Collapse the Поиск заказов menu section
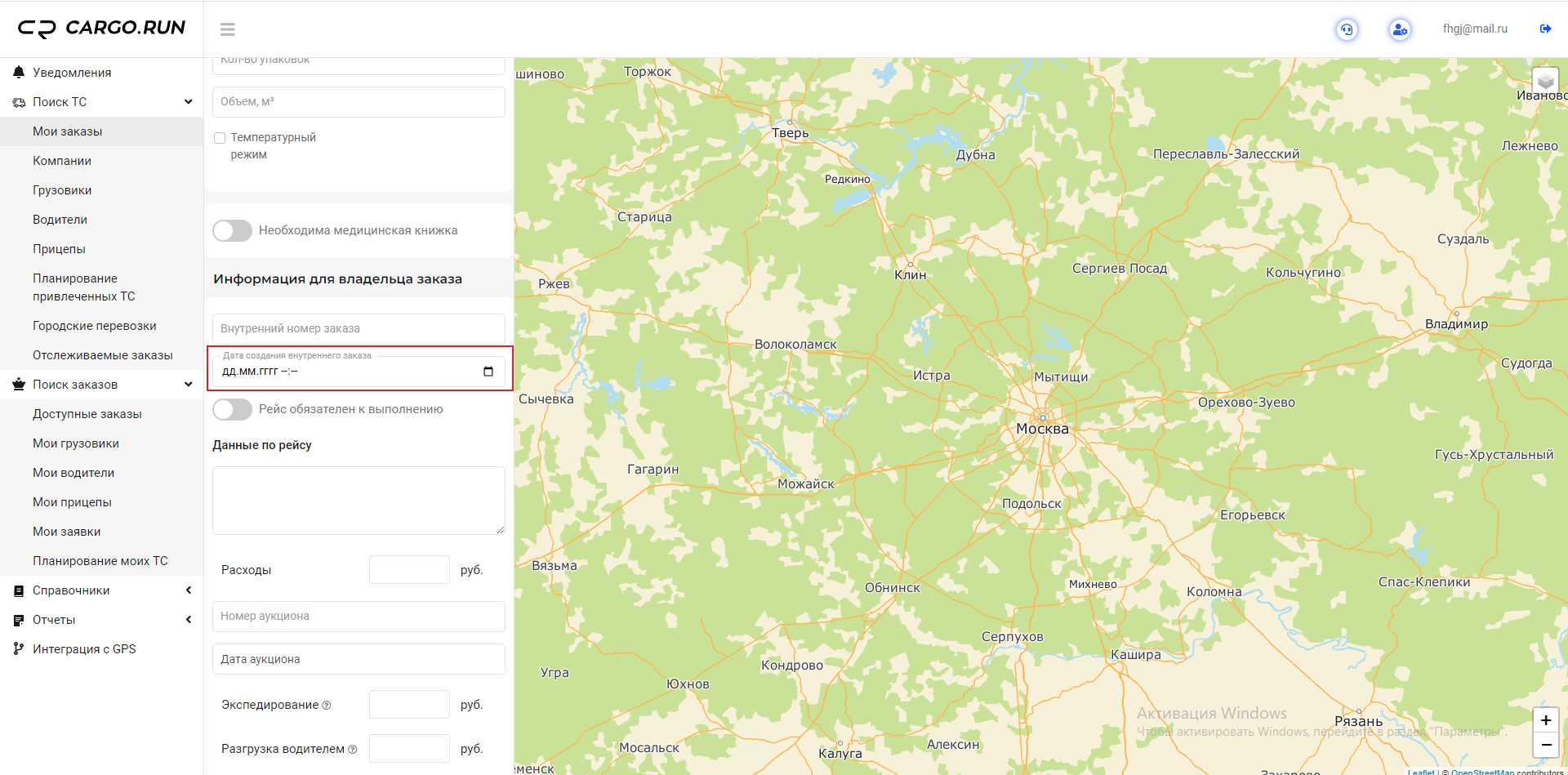Screen dimensions: 1568x775 point(189,385)
